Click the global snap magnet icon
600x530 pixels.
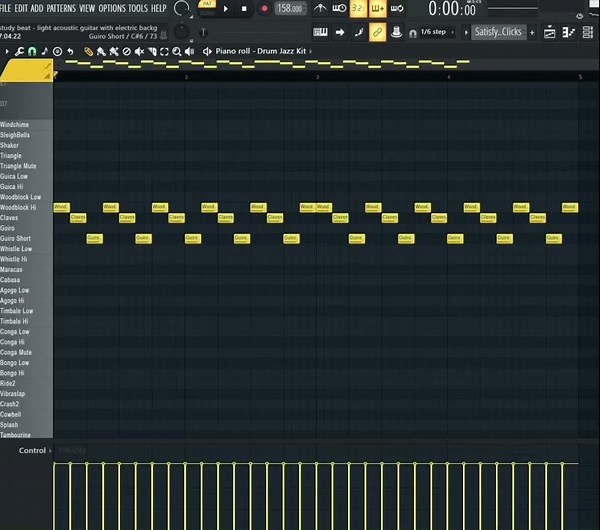coord(412,33)
